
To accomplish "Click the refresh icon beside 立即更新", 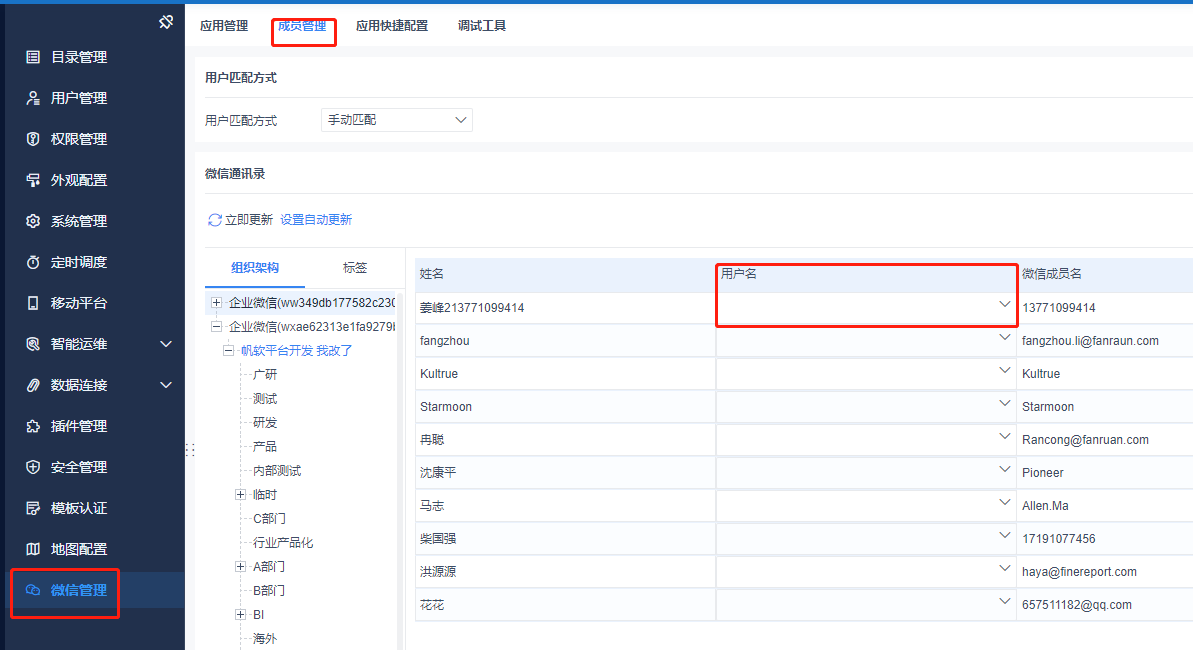I will pos(215,220).
